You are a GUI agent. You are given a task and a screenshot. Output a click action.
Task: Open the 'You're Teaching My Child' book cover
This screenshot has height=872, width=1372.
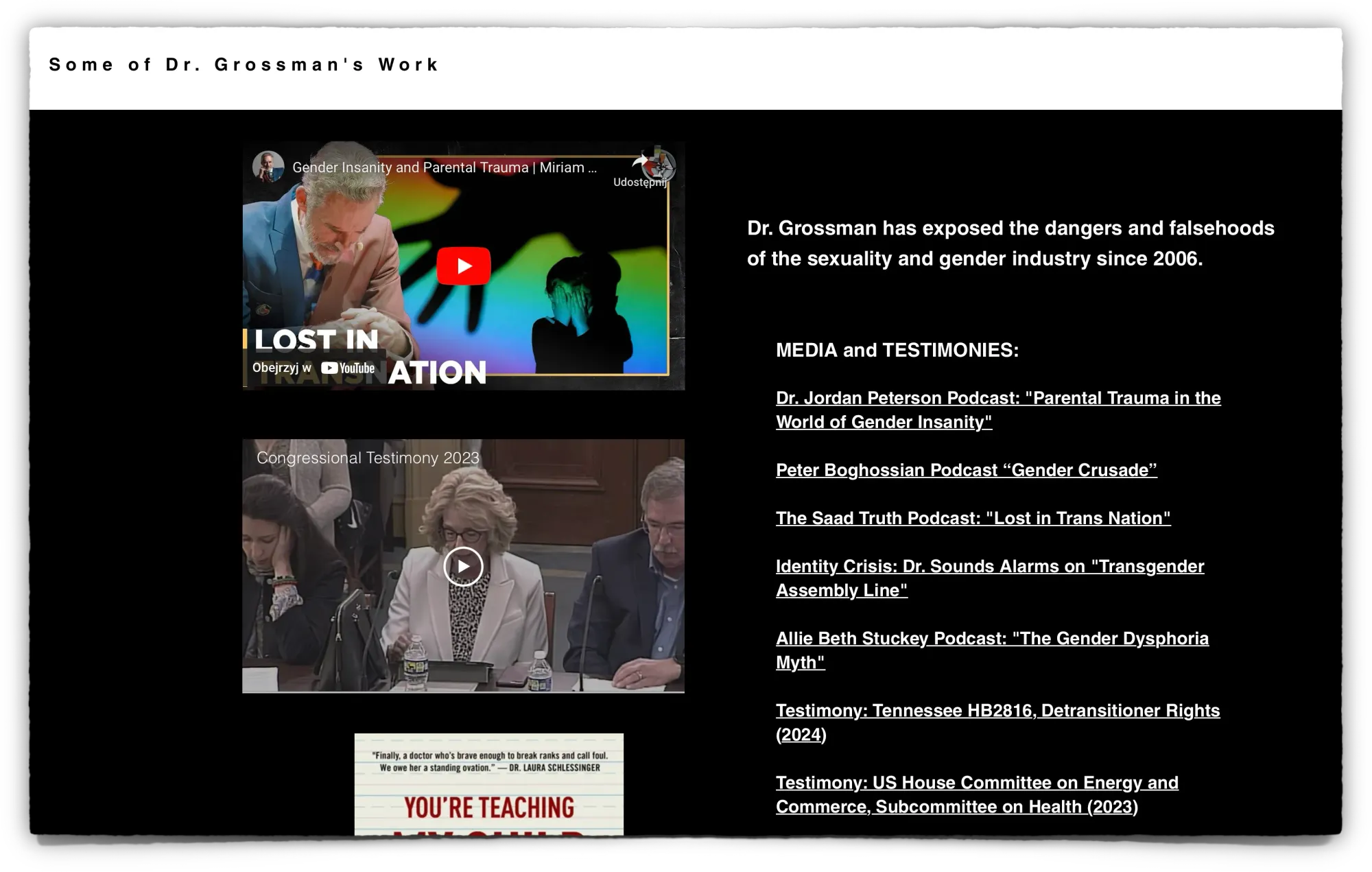[x=488, y=806]
